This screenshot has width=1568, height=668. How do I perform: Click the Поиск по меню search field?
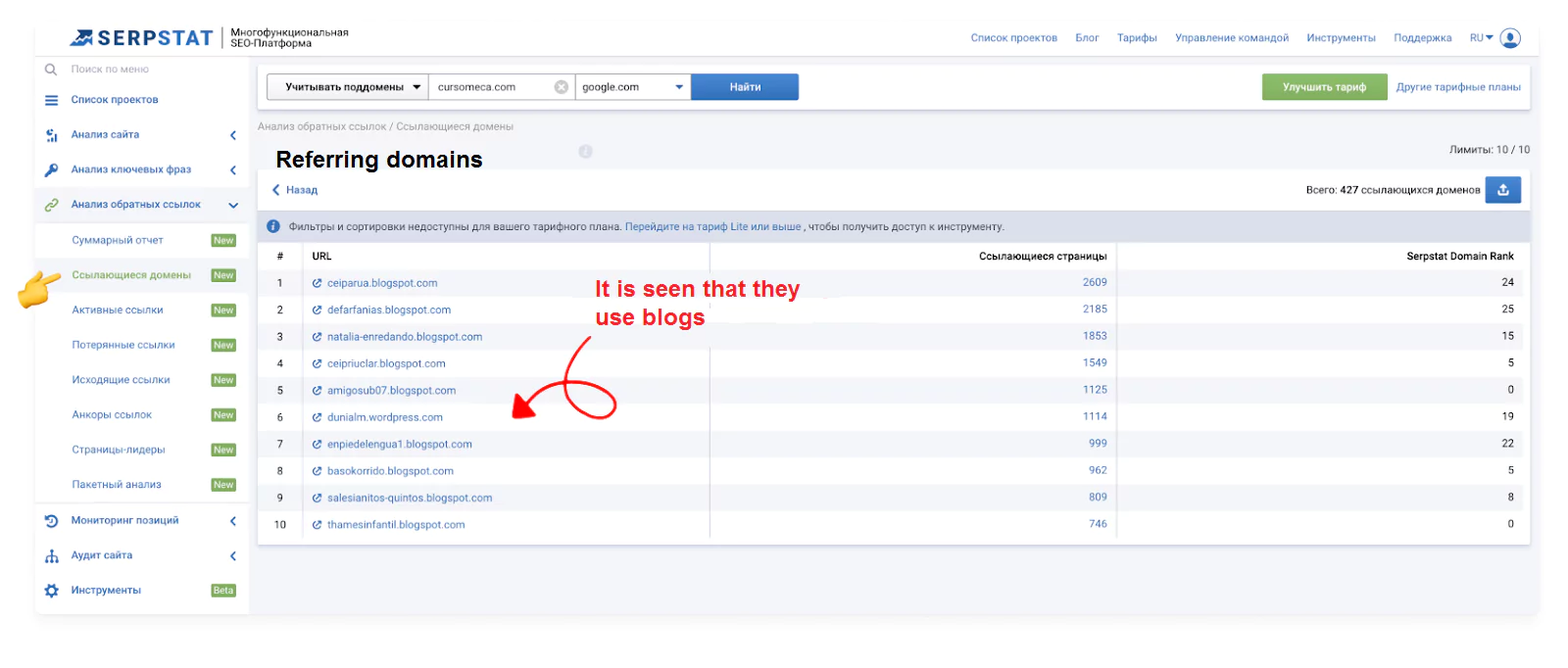(110, 70)
